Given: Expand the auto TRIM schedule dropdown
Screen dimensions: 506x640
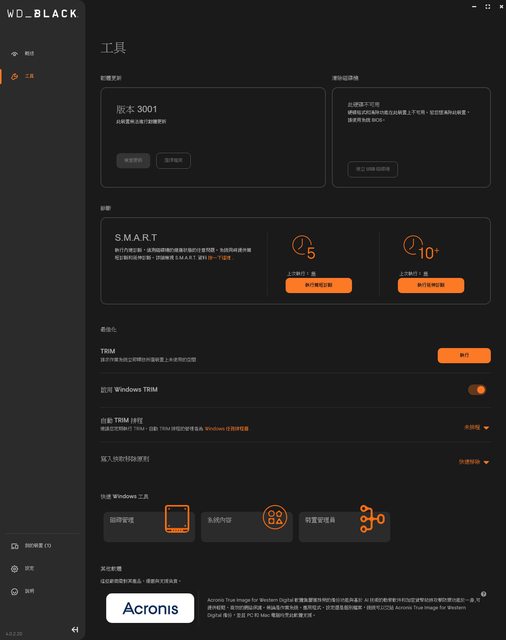Looking at the screenshot, I should [476, 427].
